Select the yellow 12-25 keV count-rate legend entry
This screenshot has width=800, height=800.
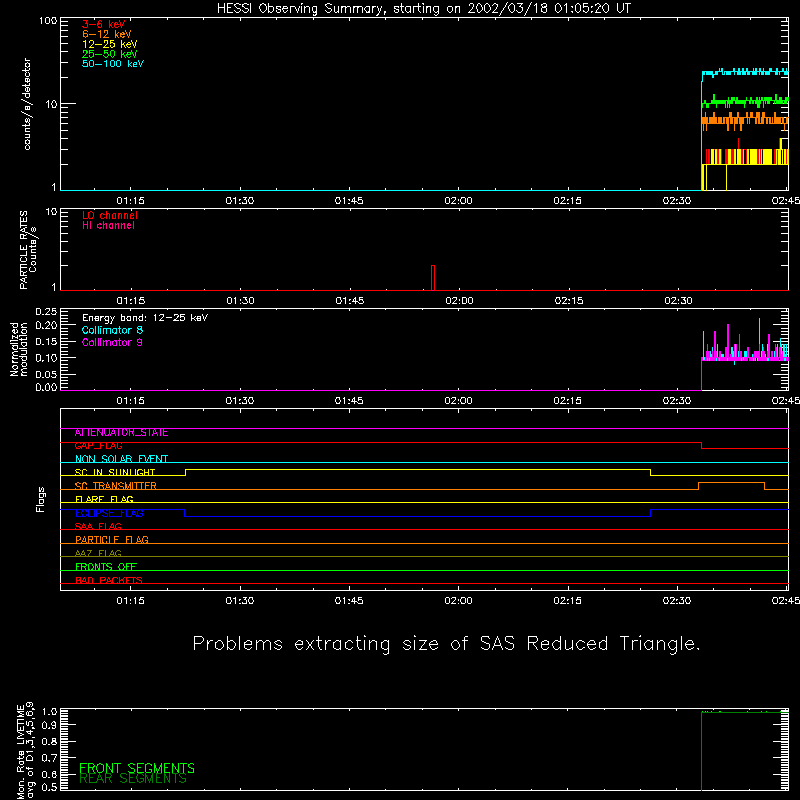[110, 44]
